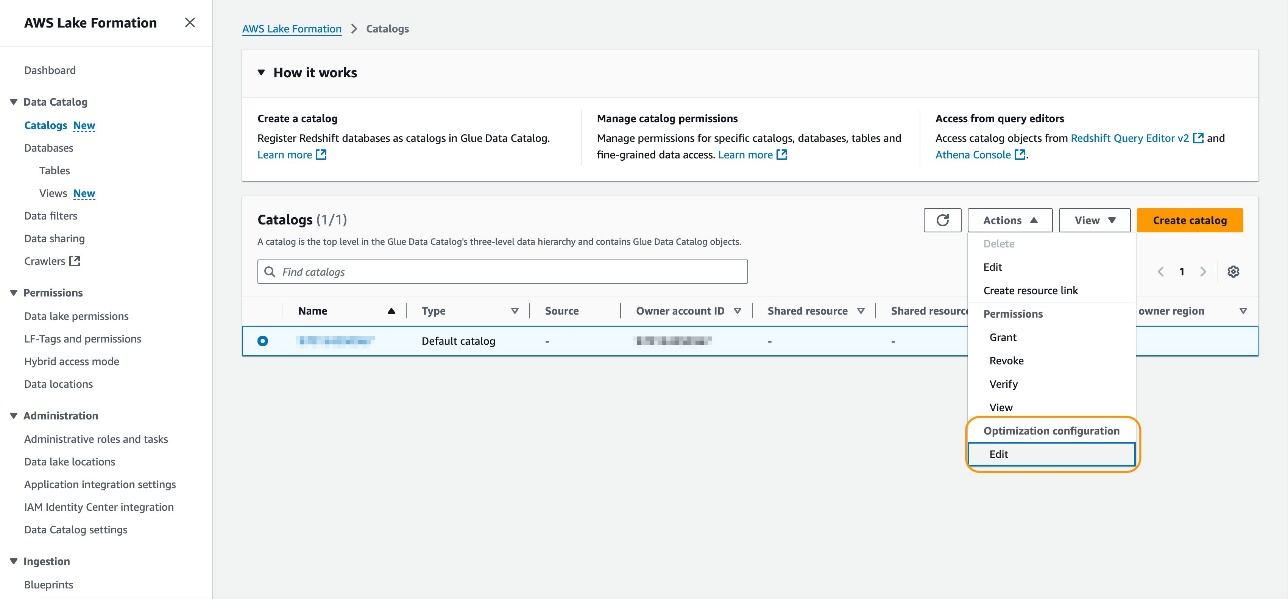Open table preferences gear icon

(x=1233, y=272)
